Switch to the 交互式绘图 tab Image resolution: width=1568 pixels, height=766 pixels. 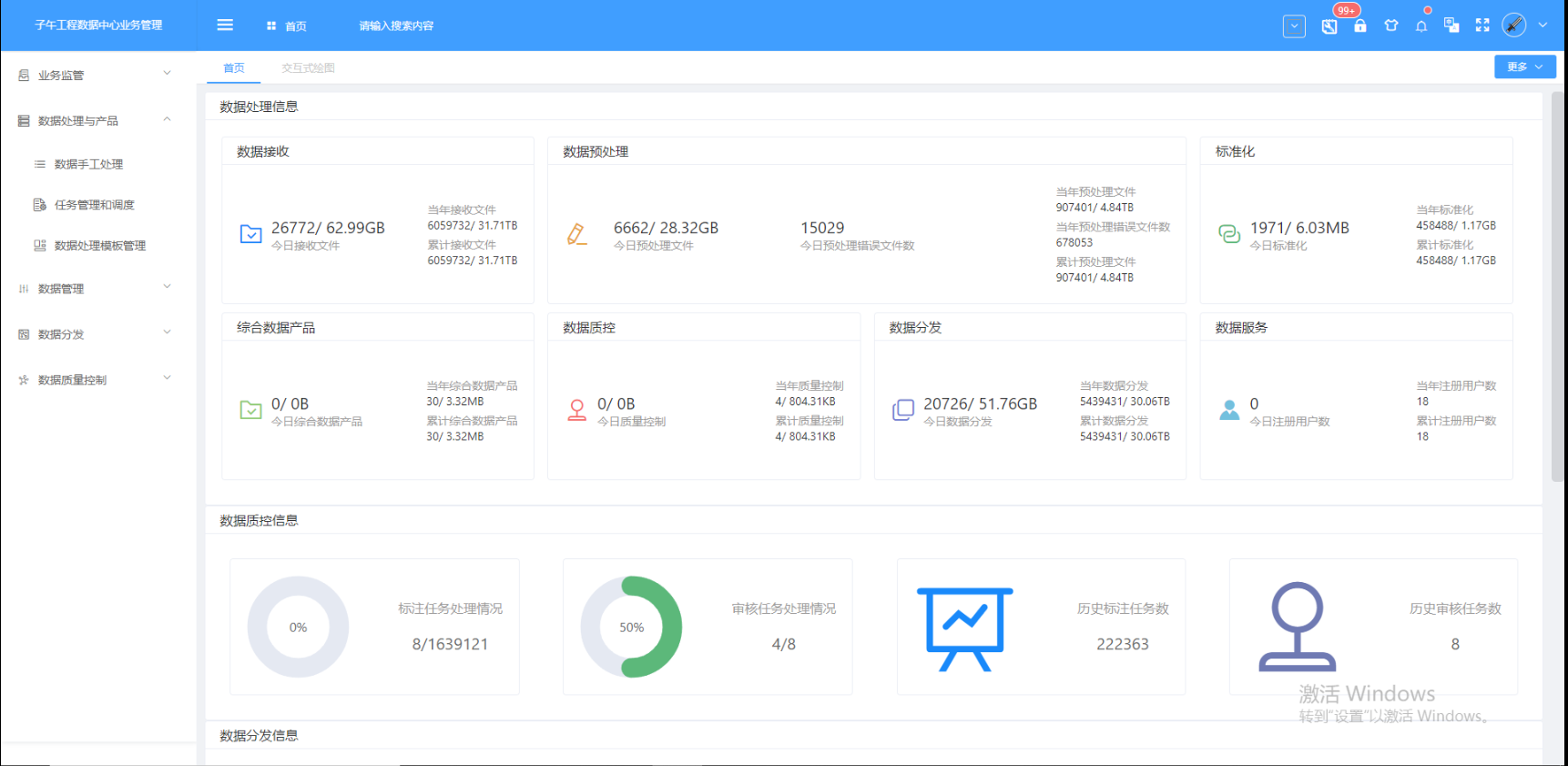tap(308, 68)
